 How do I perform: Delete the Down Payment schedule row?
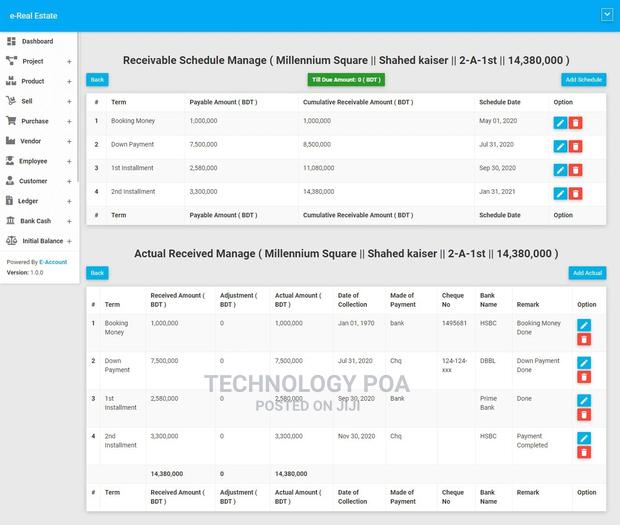pyautogui.click(x=576, y=146)
